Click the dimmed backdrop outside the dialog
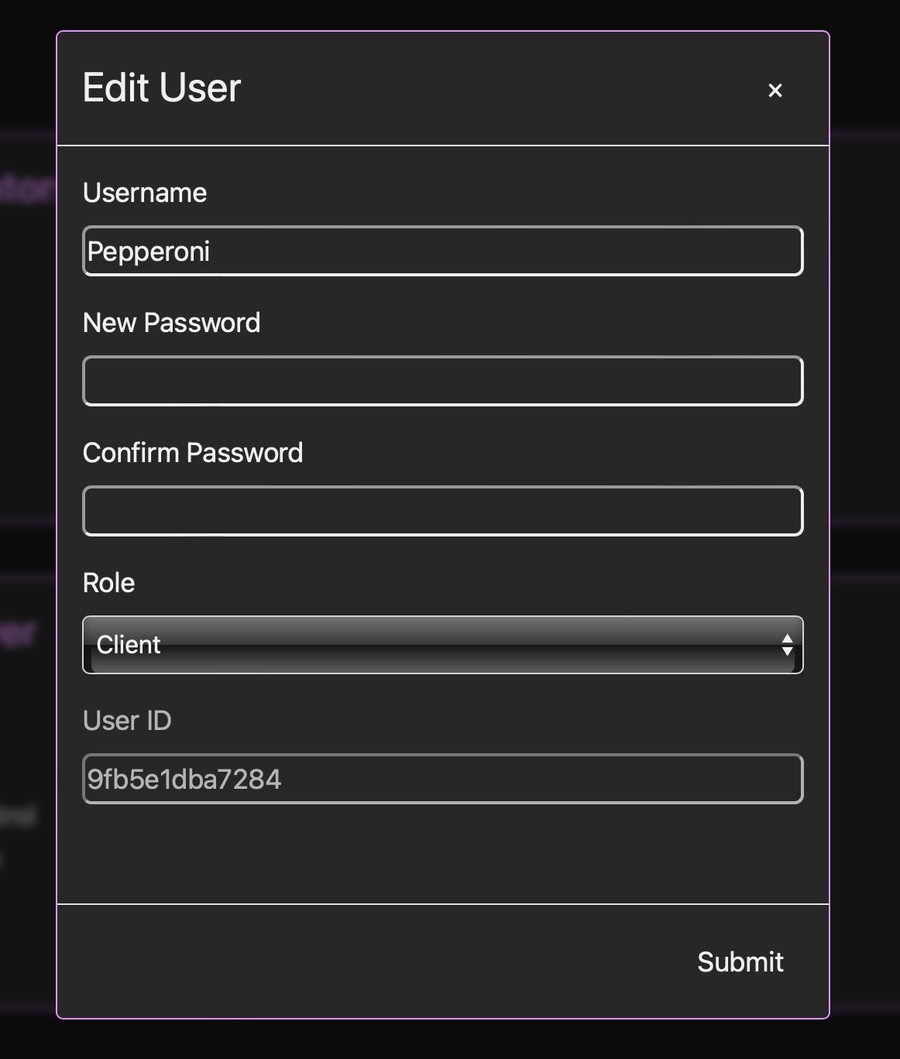This screenshot has width=900, height=1059. [x=865, y=500]
